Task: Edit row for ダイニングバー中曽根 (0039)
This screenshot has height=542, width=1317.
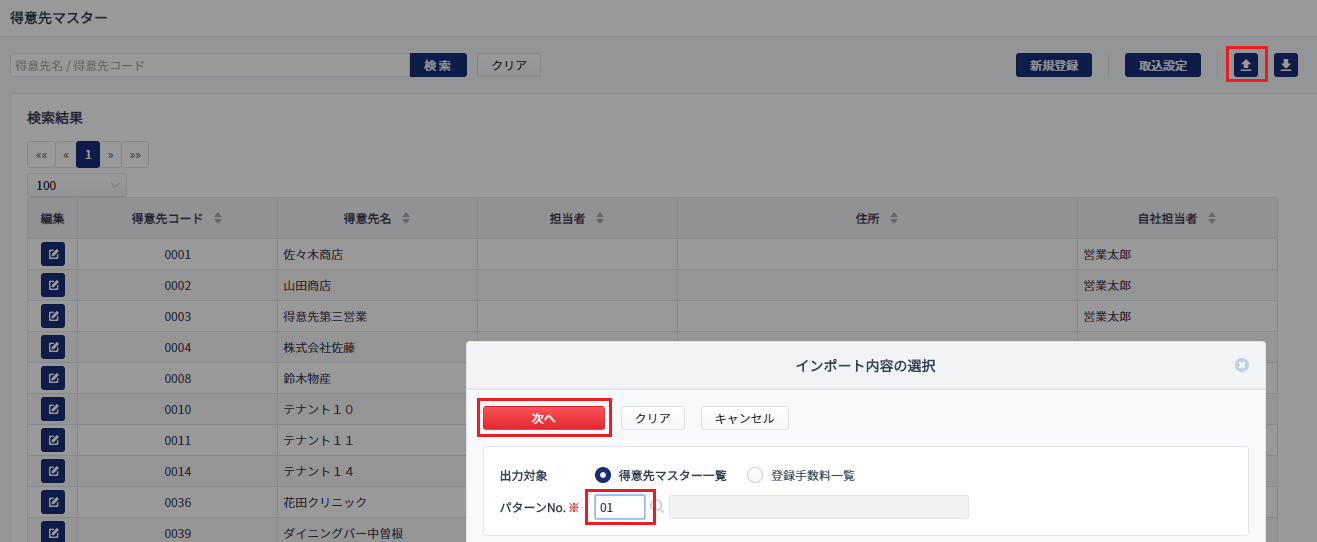Action: [53, 532]
